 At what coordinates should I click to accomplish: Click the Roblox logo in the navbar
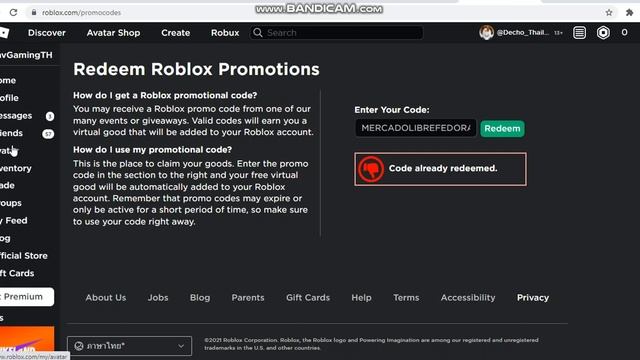pos(4,33)
